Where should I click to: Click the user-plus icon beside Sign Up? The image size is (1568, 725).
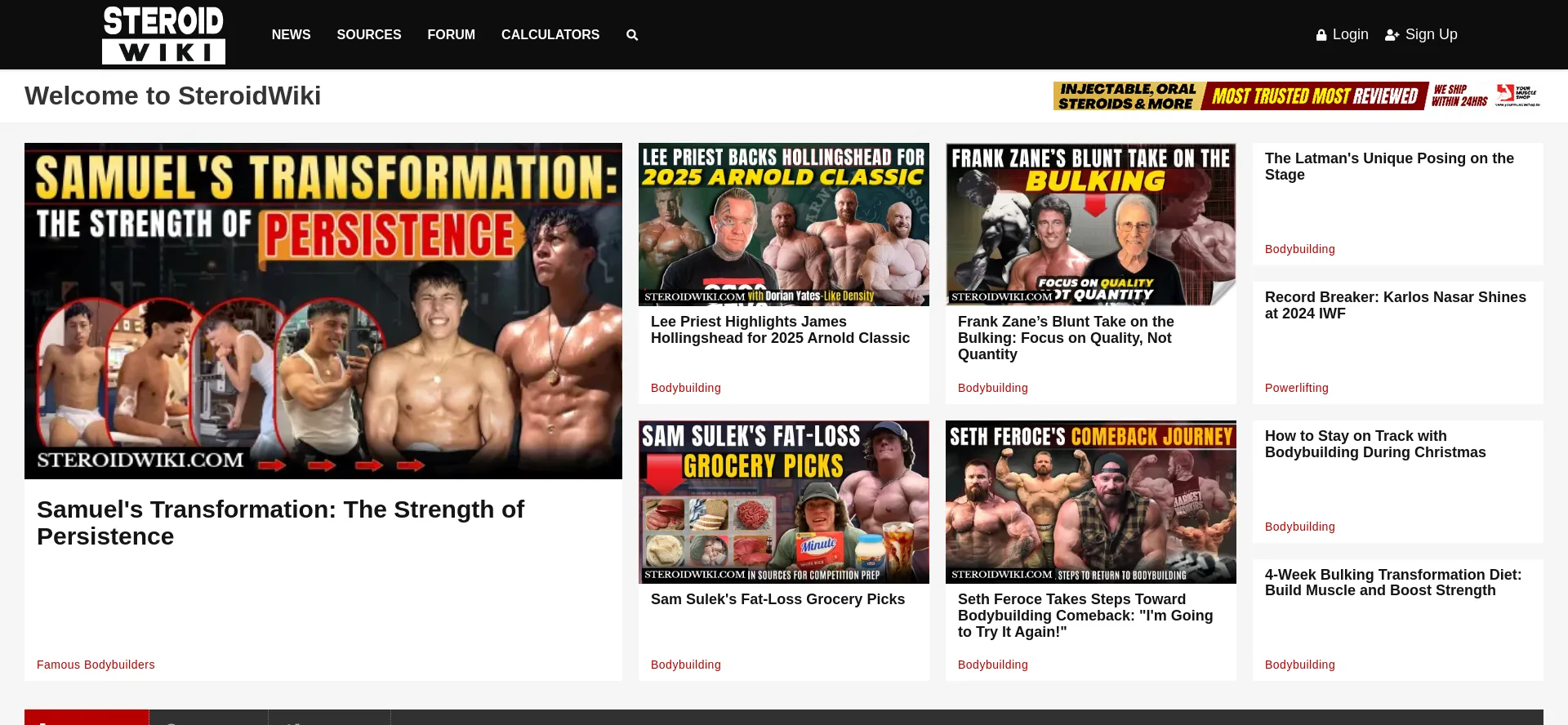pos(1392,35)
